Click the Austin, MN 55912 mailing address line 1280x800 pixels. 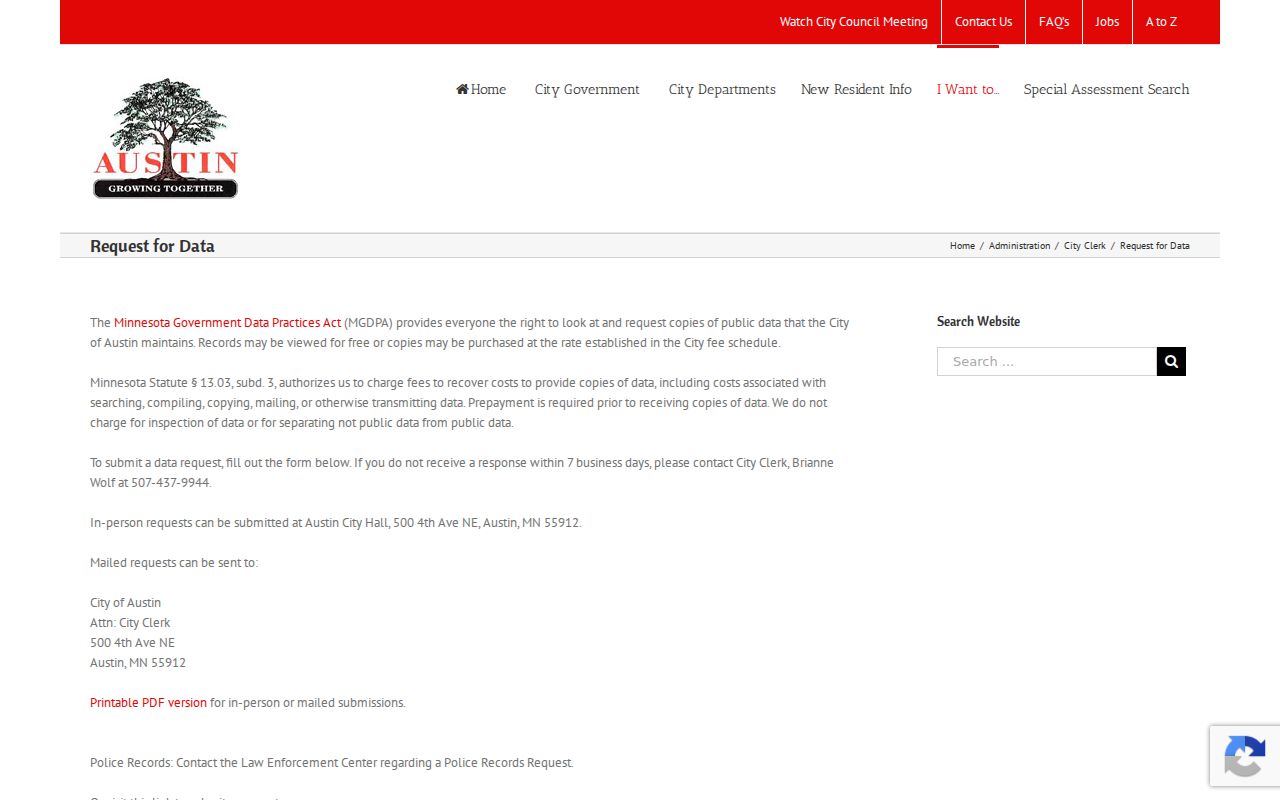click(x=138, y=663)
